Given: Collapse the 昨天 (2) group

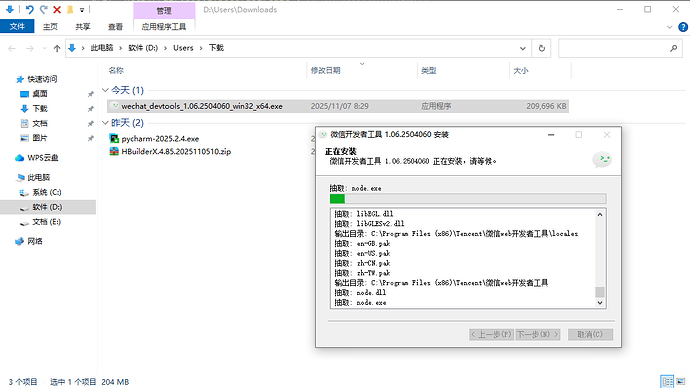Looking at the screenshot, I should [105, 123].
